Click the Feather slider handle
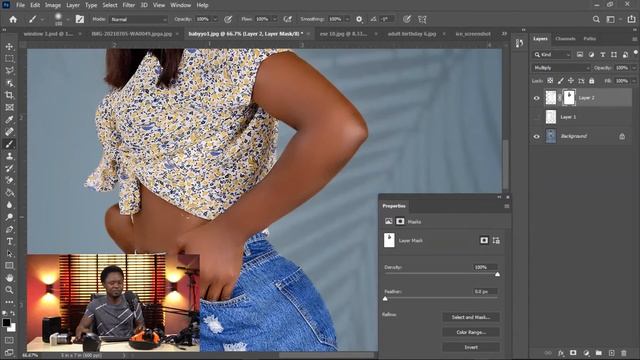Screen dimensions: 640x360 (x=385, y=299)
